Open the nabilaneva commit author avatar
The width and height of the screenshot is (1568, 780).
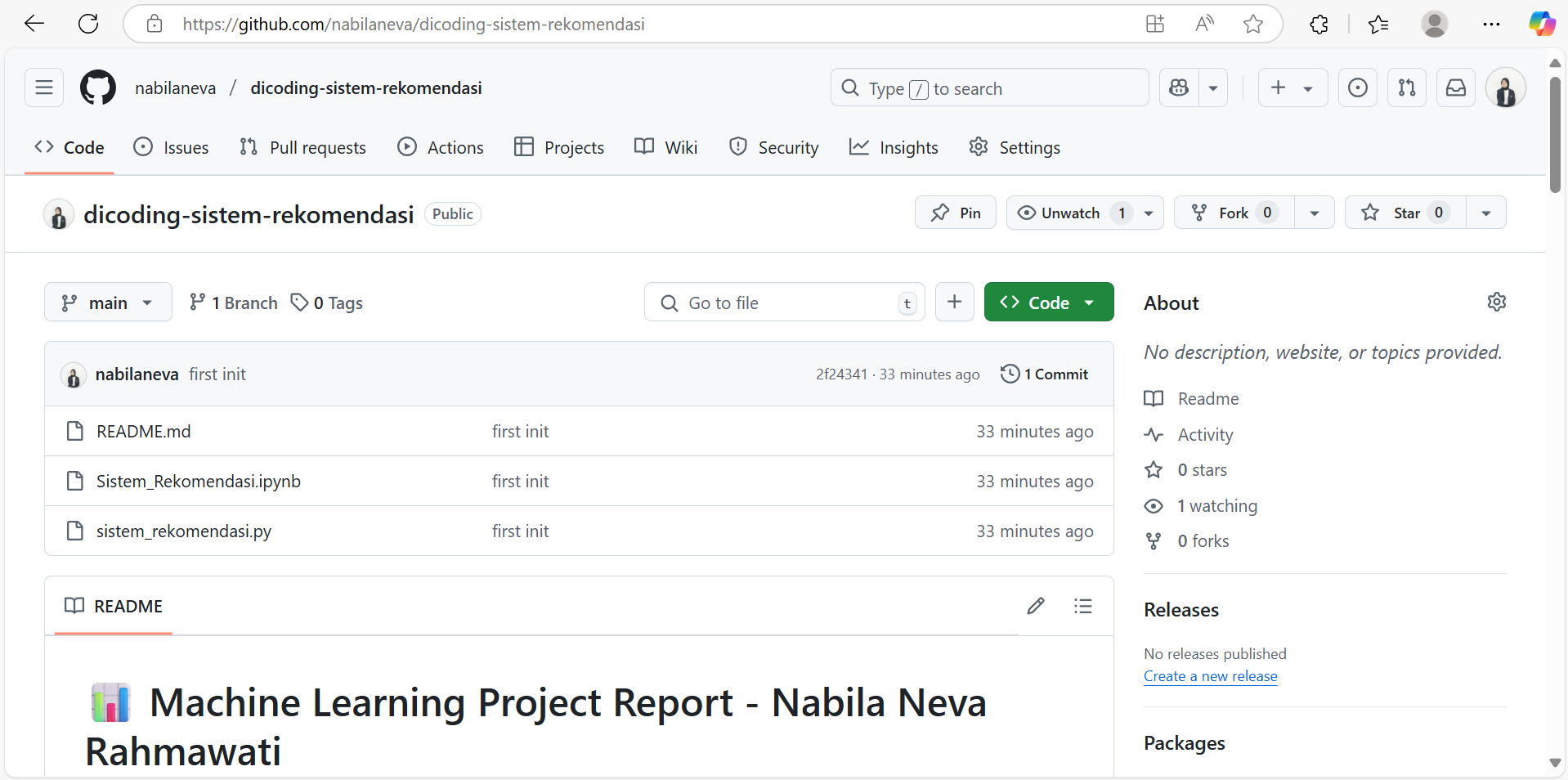pos(74,375)
